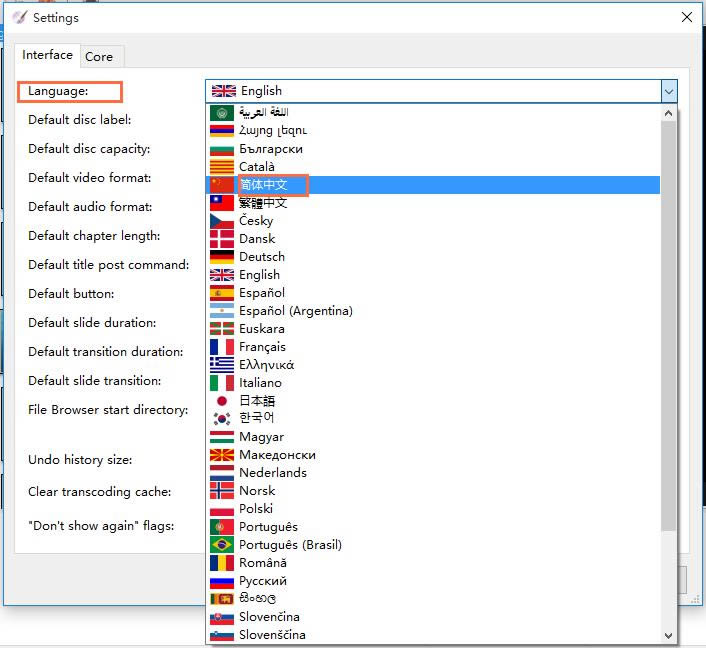
Task: Open the Core tab
Action: (99, 57)
